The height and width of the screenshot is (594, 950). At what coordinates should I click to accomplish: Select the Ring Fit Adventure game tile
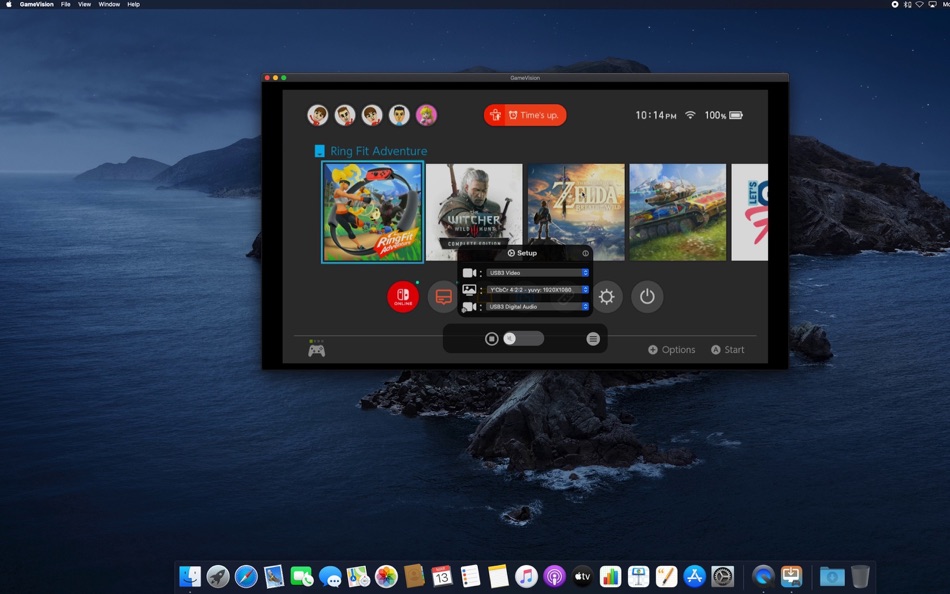click(x=373, y=212)
